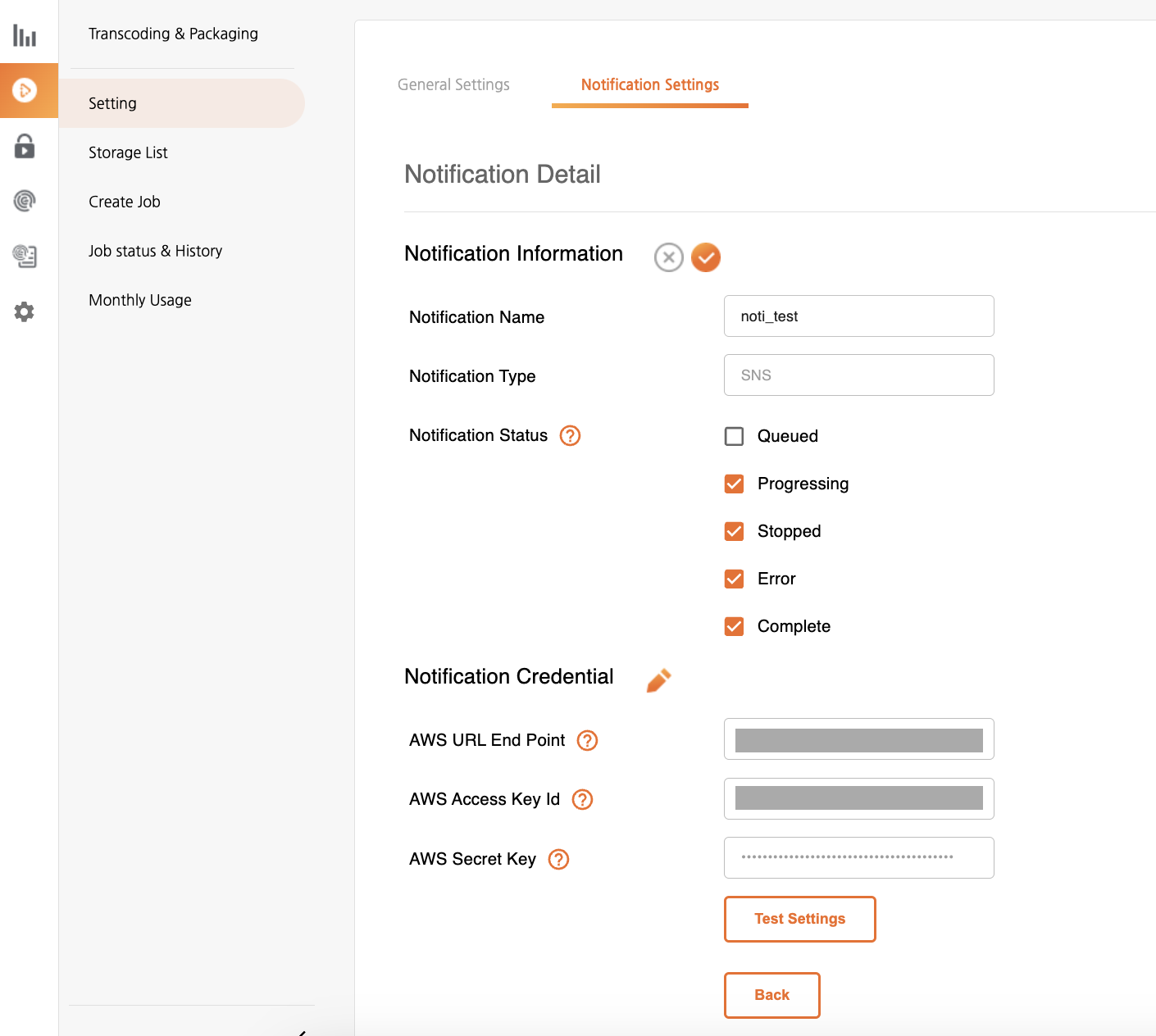Cancel notification edits with the X icon
Image resolution: width=1156 pixels, height=1036 pixels.
[x=668, y=257]
